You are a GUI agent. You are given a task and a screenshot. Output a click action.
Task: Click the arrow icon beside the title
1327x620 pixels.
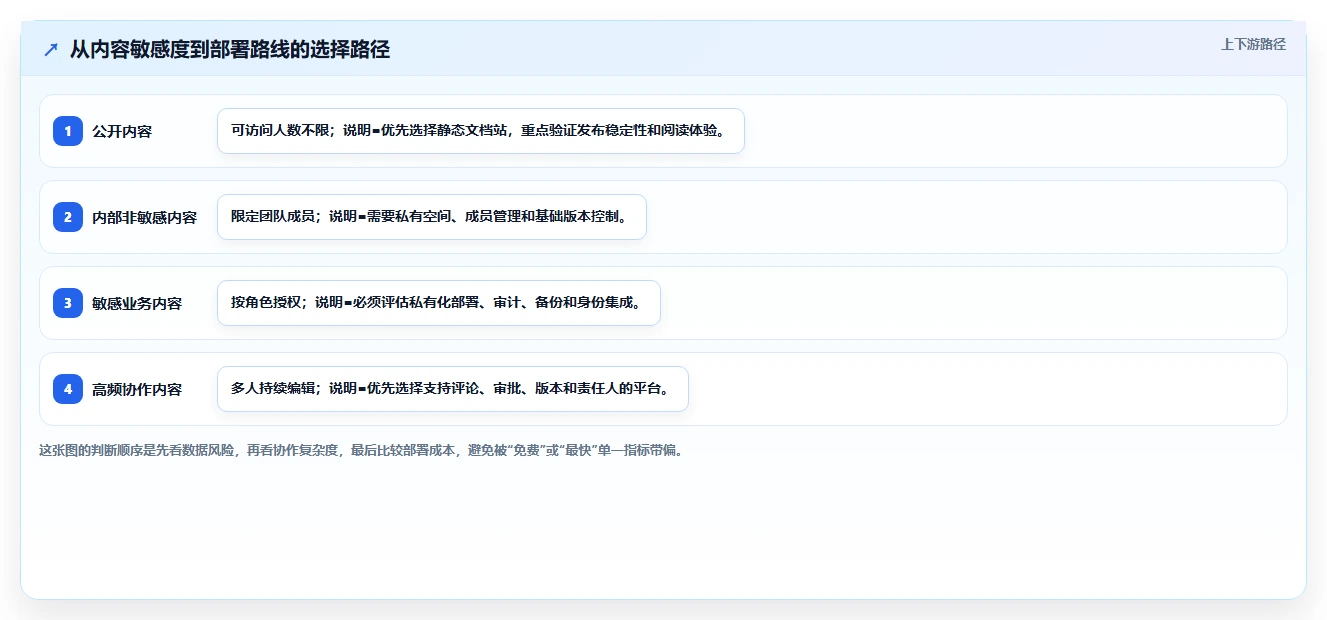click(x=51, y=50)
